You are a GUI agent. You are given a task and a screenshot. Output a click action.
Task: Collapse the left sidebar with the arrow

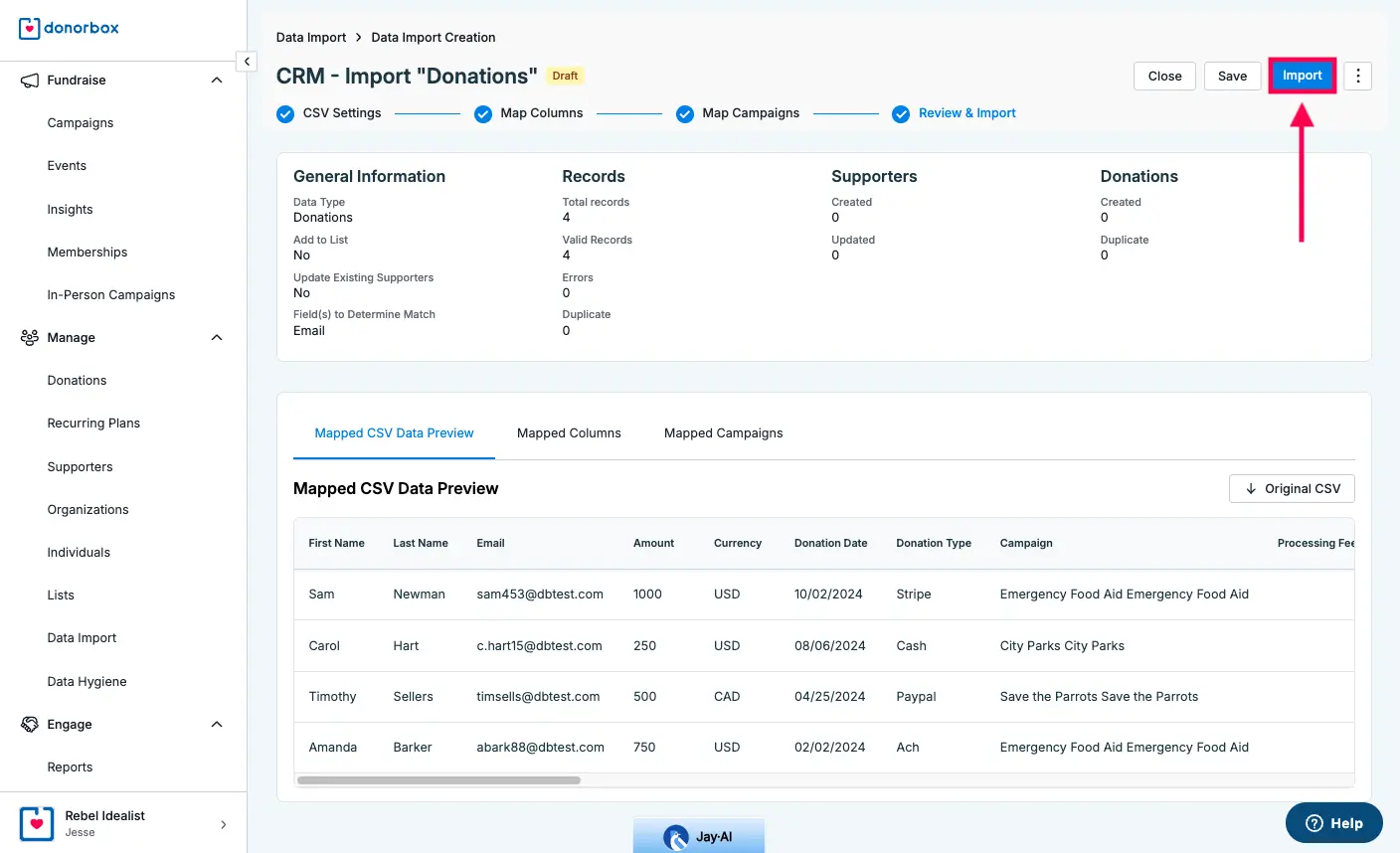(247, 61)
